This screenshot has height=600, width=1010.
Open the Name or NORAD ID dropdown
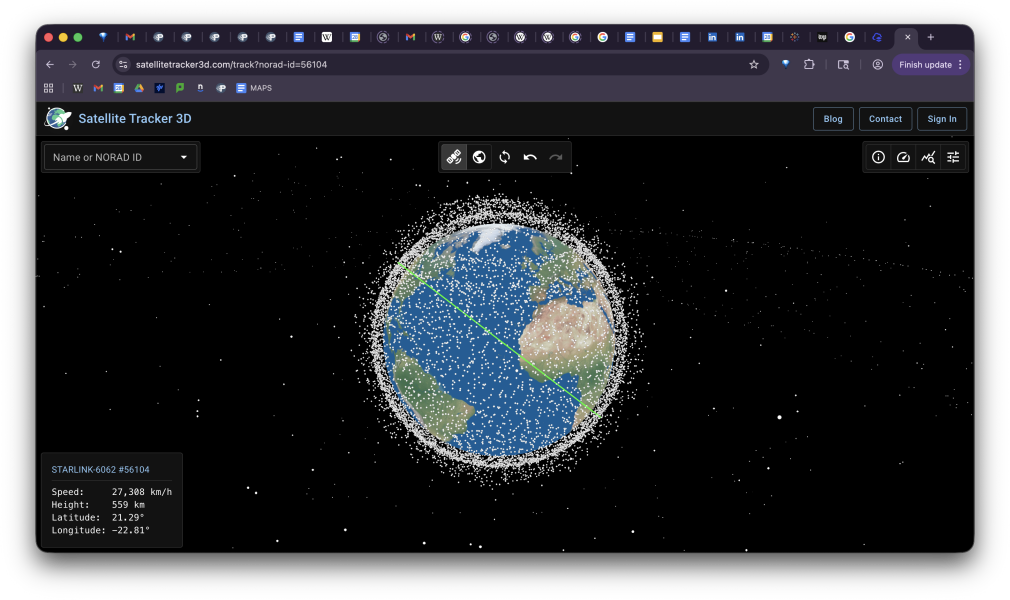point(120,156)
